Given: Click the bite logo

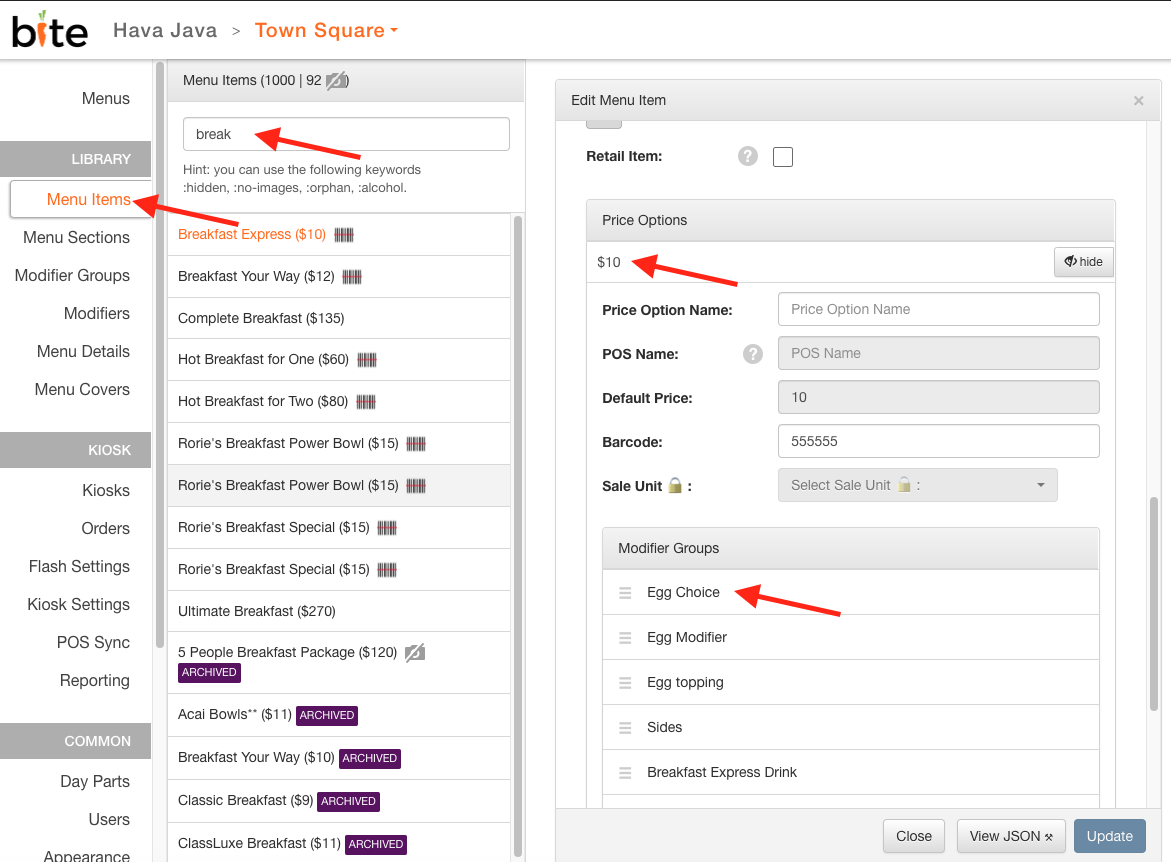Looking at the screenshot, I should (x=49, y=30).
